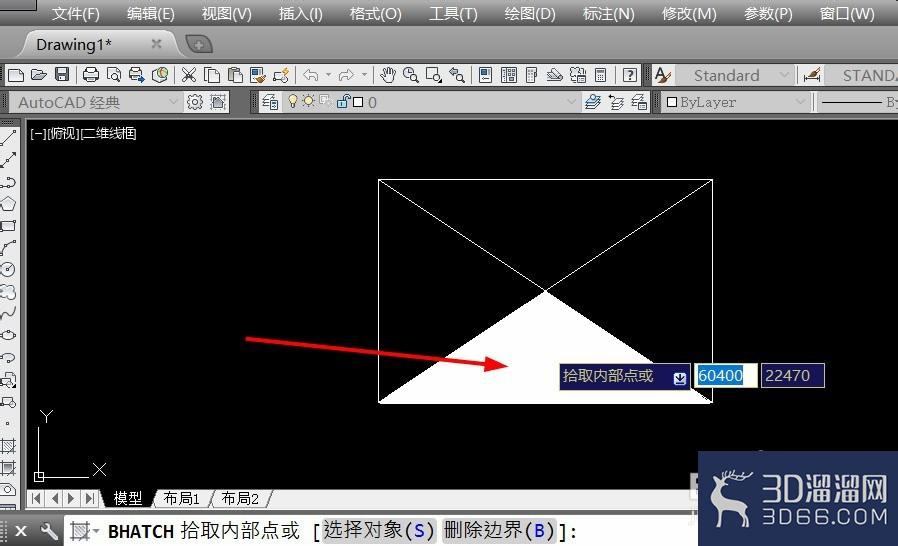Toggle layer 0 freeze with the sun icon
898x546 pixels.
(x=309, y=101)
